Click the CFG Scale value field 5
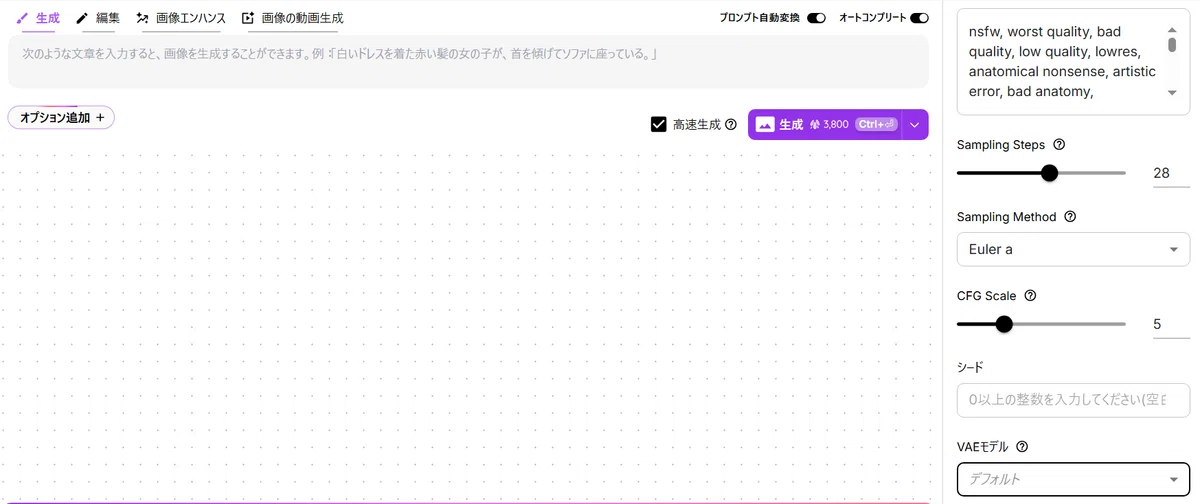This screenshot has height=504, width=1200. (x=1171, y=324)
